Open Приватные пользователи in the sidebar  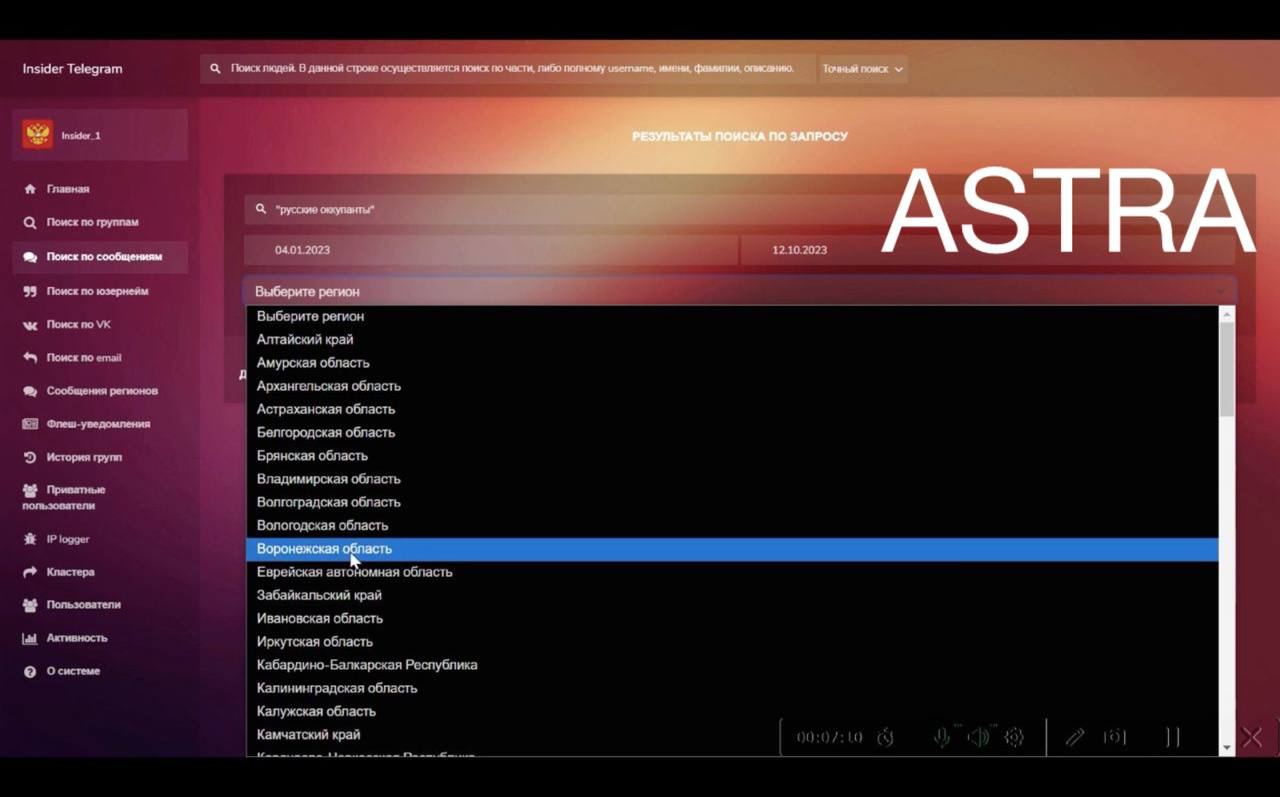tap(64, 498)
